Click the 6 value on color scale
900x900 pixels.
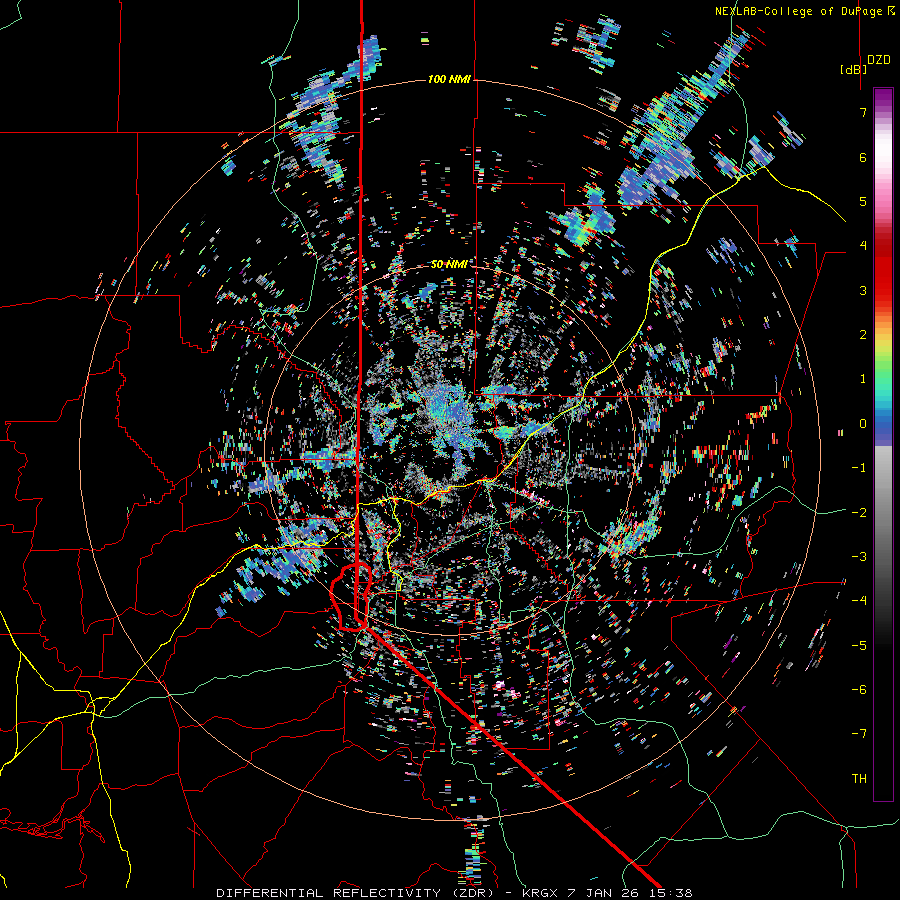(x=863, y=157)
